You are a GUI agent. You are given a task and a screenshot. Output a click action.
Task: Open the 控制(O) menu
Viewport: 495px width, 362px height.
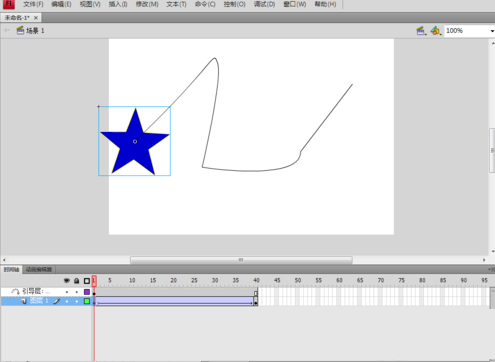(x=234, y=4)
